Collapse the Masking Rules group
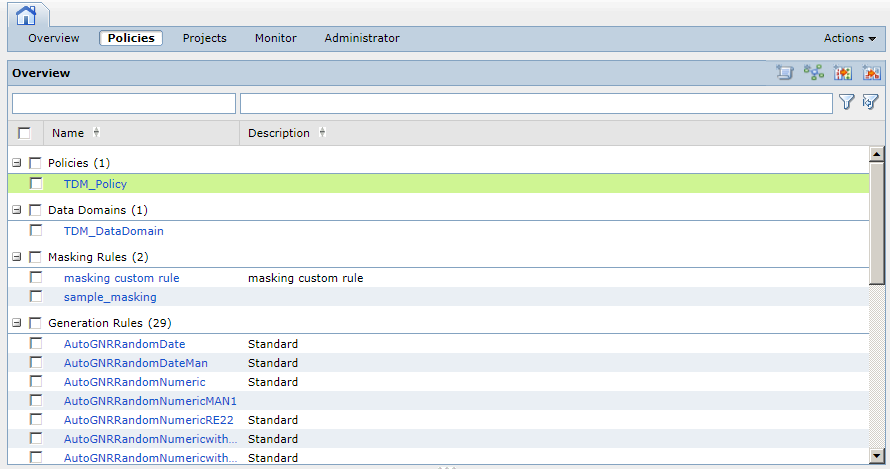 click(x=17, y=257)
